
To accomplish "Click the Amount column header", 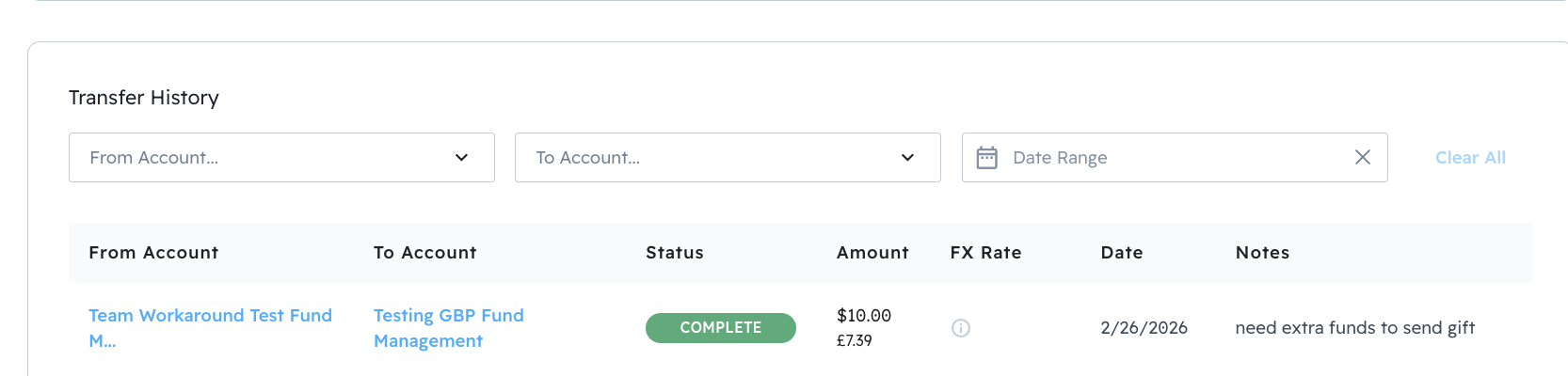I will [x=872, y=253].
